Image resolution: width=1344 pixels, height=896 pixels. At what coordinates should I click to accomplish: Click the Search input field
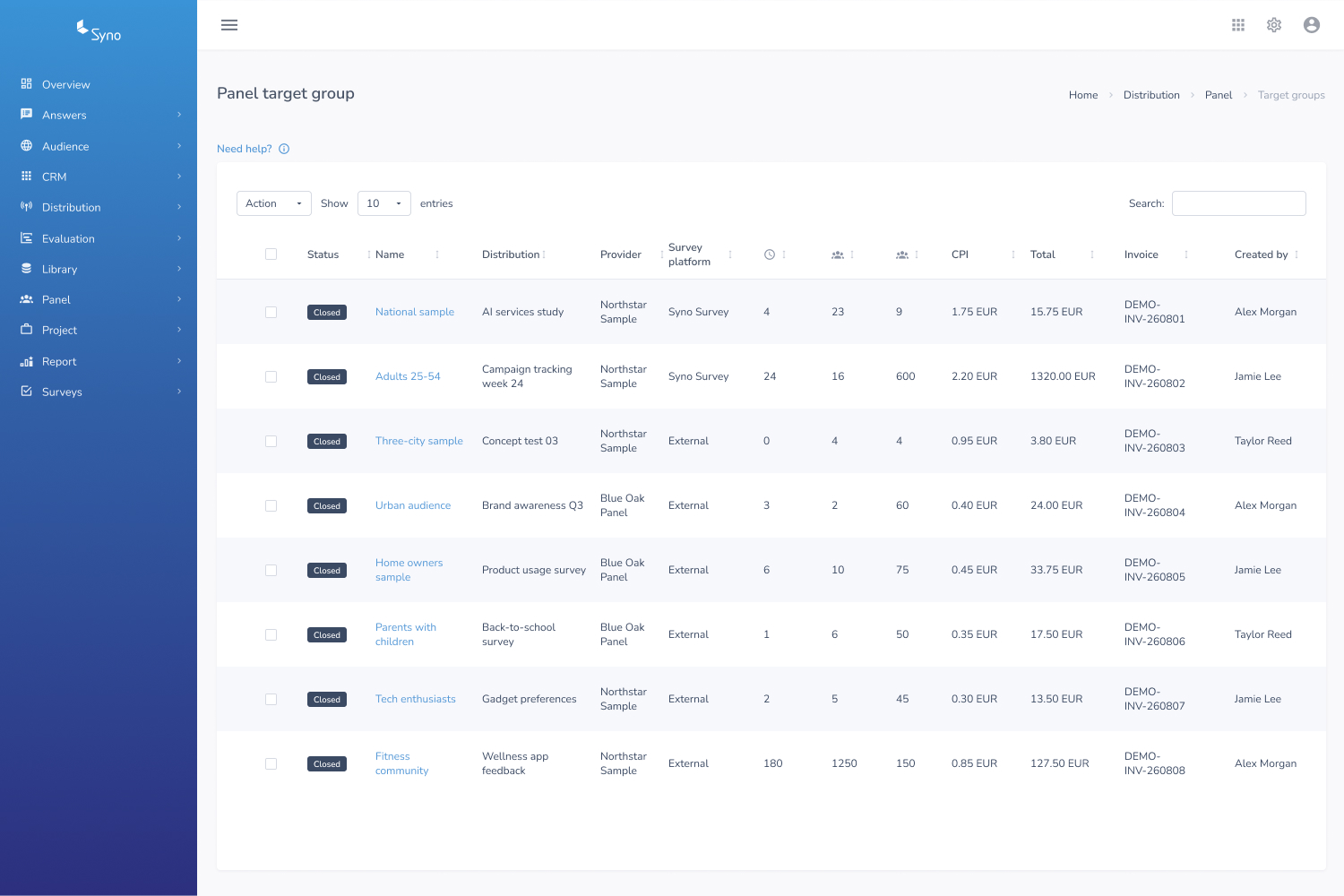click(1239, 203)
